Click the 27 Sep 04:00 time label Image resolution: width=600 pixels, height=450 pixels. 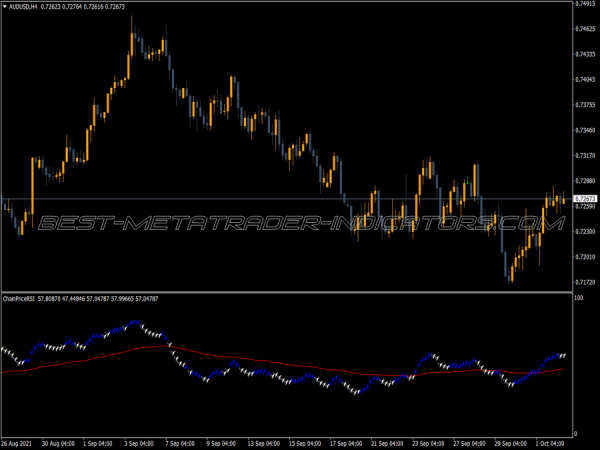[470, 444]
